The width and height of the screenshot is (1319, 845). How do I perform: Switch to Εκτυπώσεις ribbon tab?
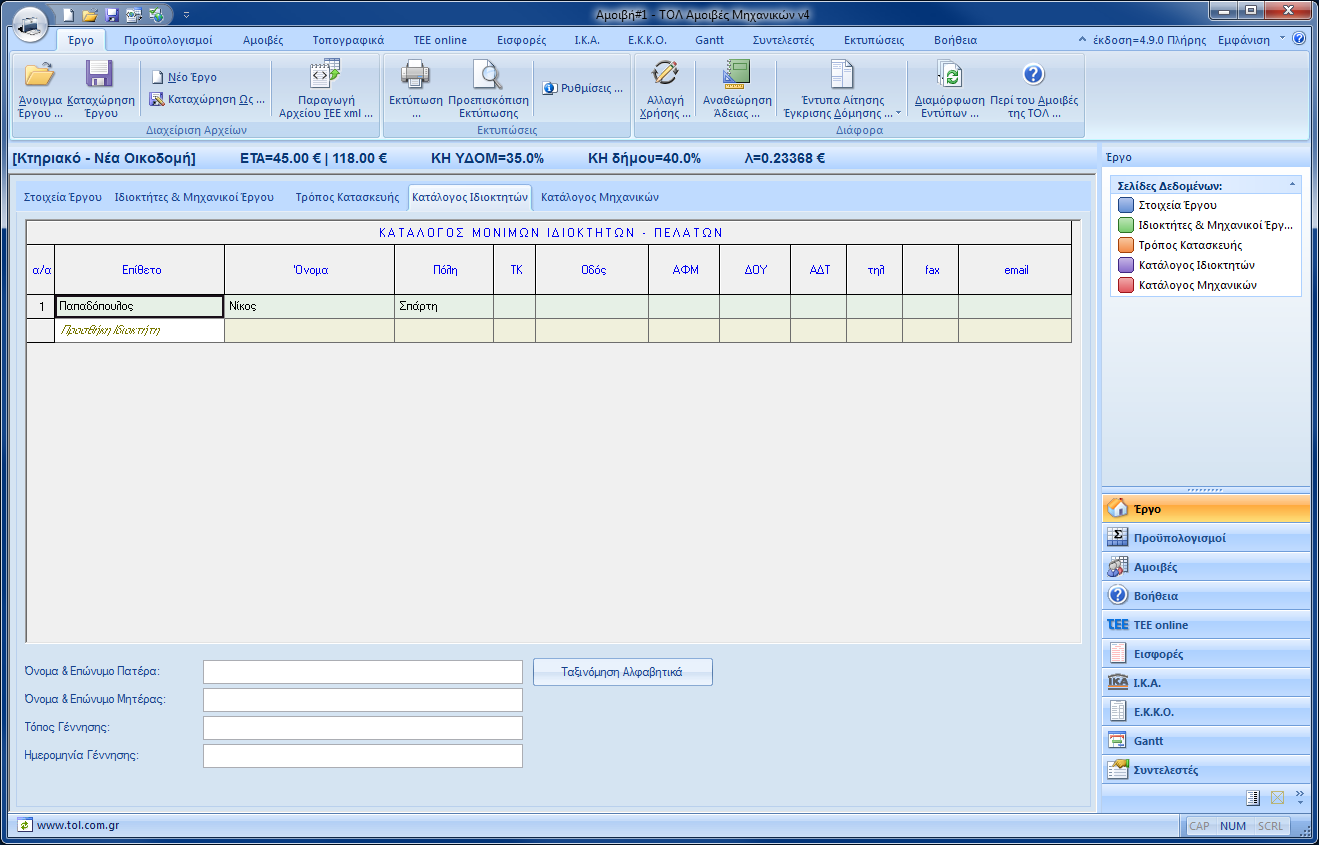[874, 41]
